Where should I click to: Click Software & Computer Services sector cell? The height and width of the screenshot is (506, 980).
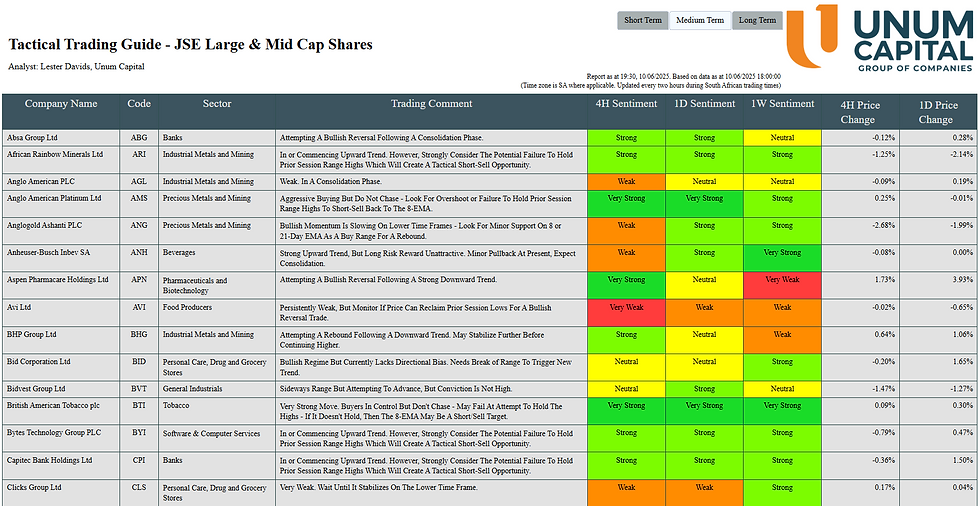click(x=217, y=439)
